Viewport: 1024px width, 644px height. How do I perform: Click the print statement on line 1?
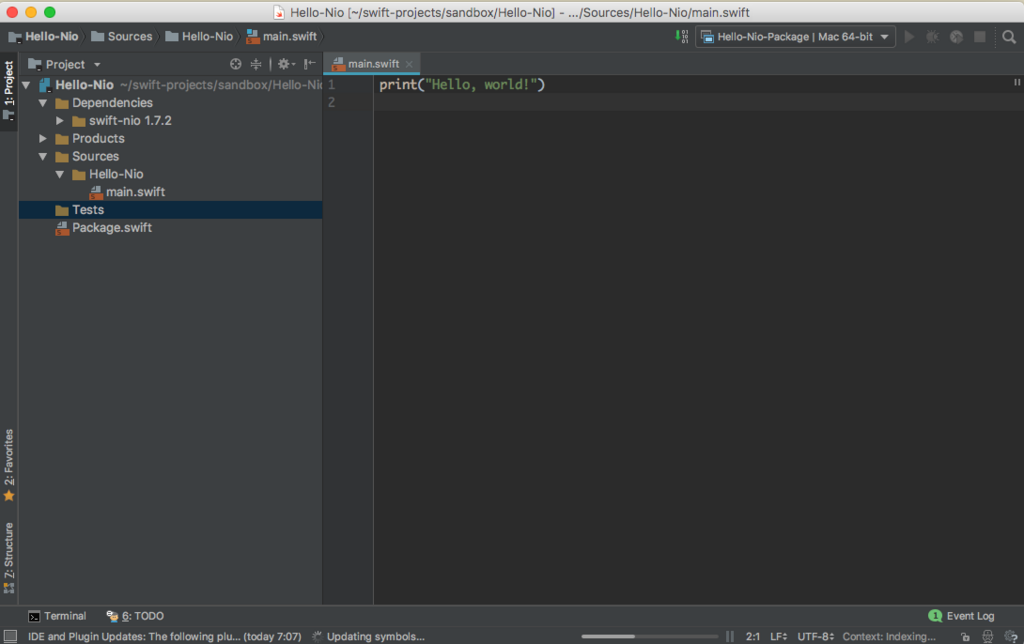(x=462, y=85)
